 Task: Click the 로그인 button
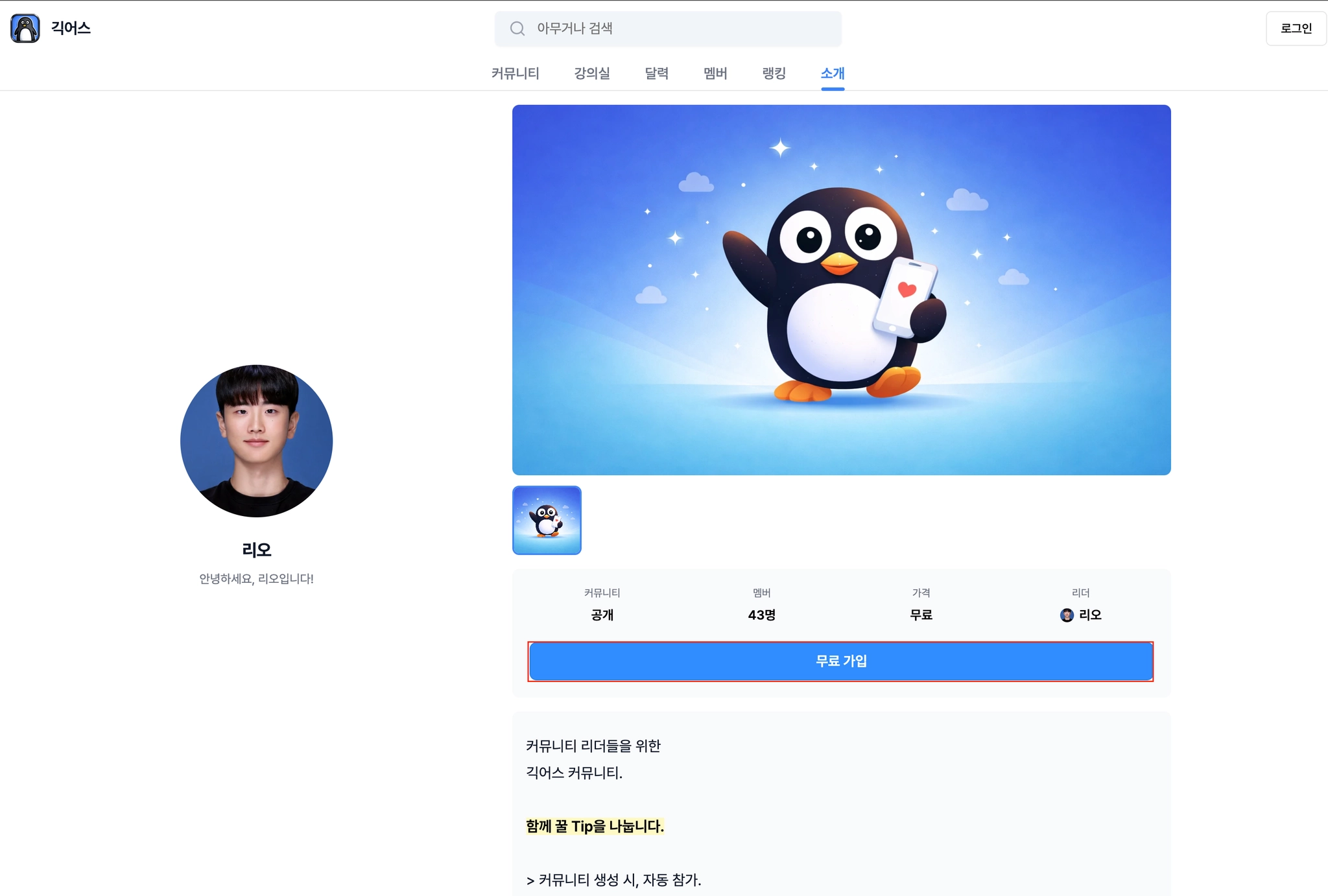click(1296, 29)
